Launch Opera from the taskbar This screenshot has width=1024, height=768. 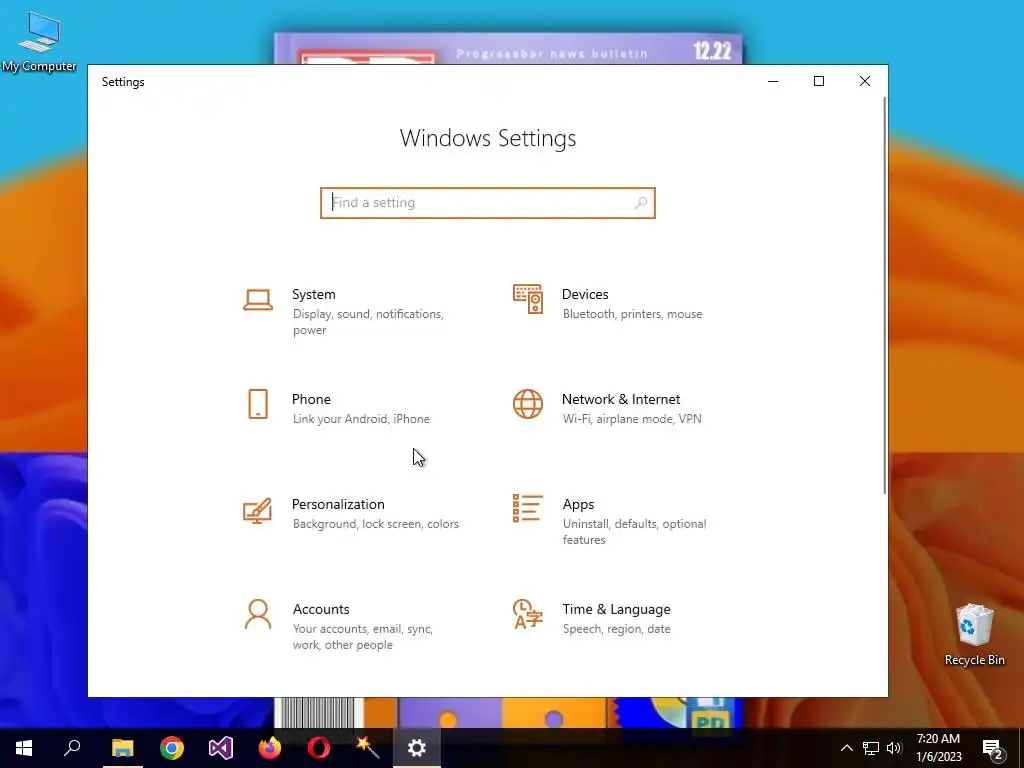pos(319,748)
